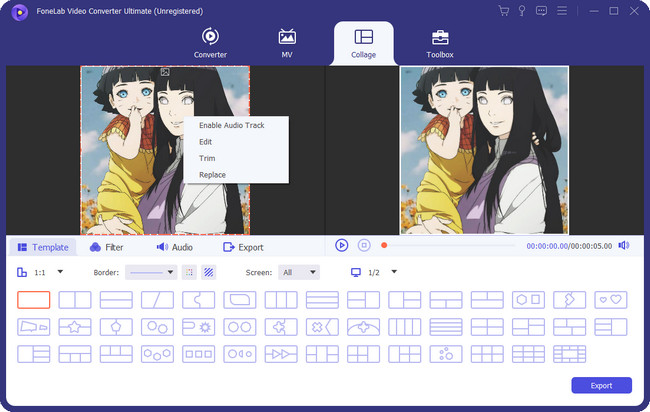Image resolution: width=650 pixels, height=412 pixels.
Task: Select the three vertical columns template
Action: click(x=281, y=300)
